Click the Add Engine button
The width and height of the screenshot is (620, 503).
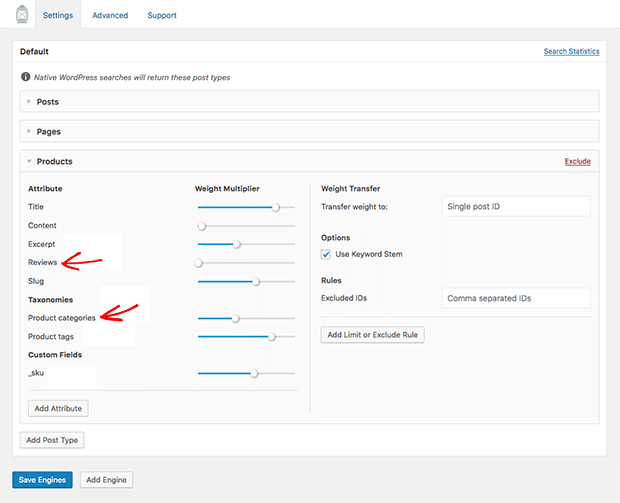pyautogui.click(x=106, y=480)
